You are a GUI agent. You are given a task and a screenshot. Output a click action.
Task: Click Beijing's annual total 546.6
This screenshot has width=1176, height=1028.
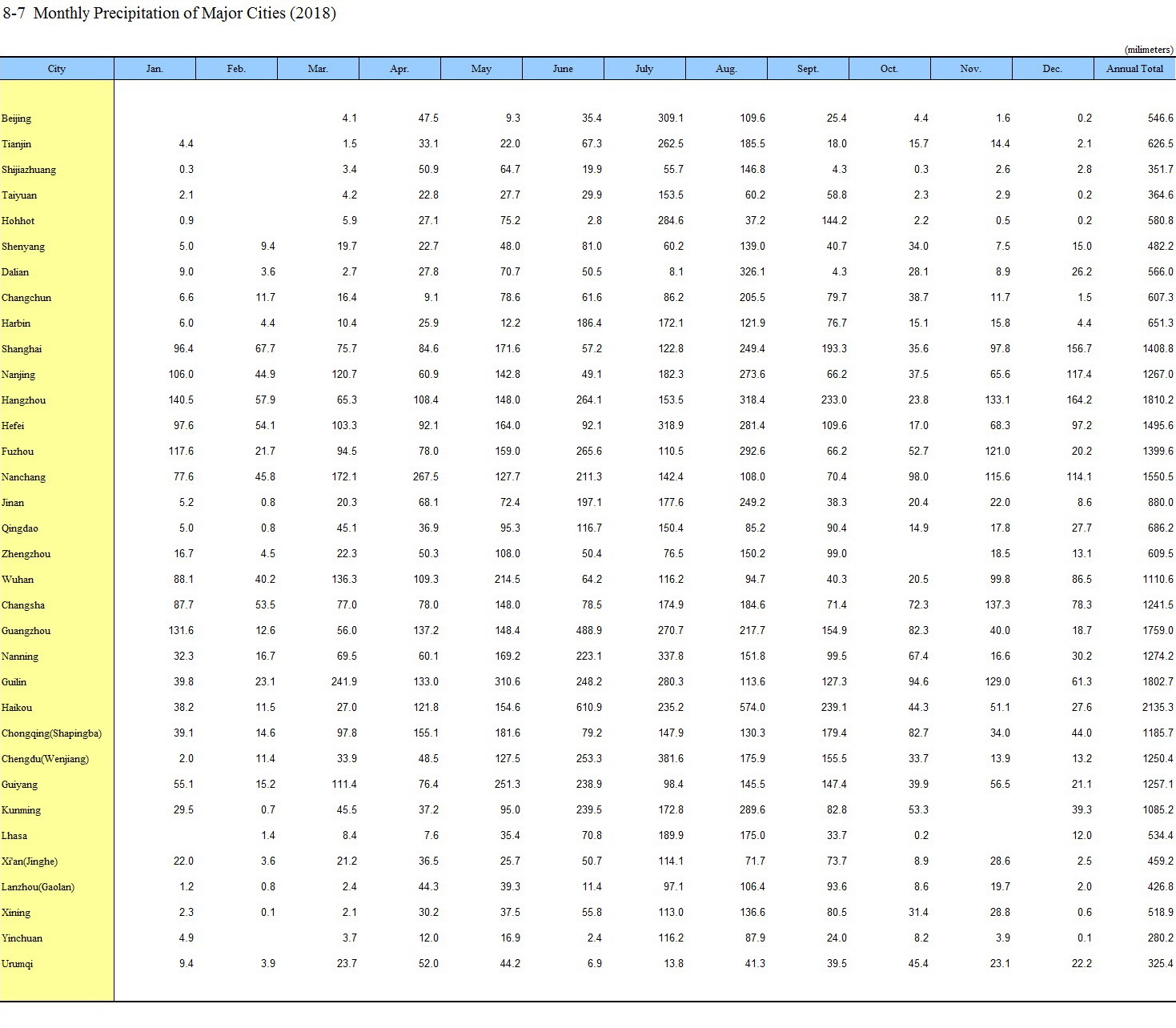click(1160, 118)
